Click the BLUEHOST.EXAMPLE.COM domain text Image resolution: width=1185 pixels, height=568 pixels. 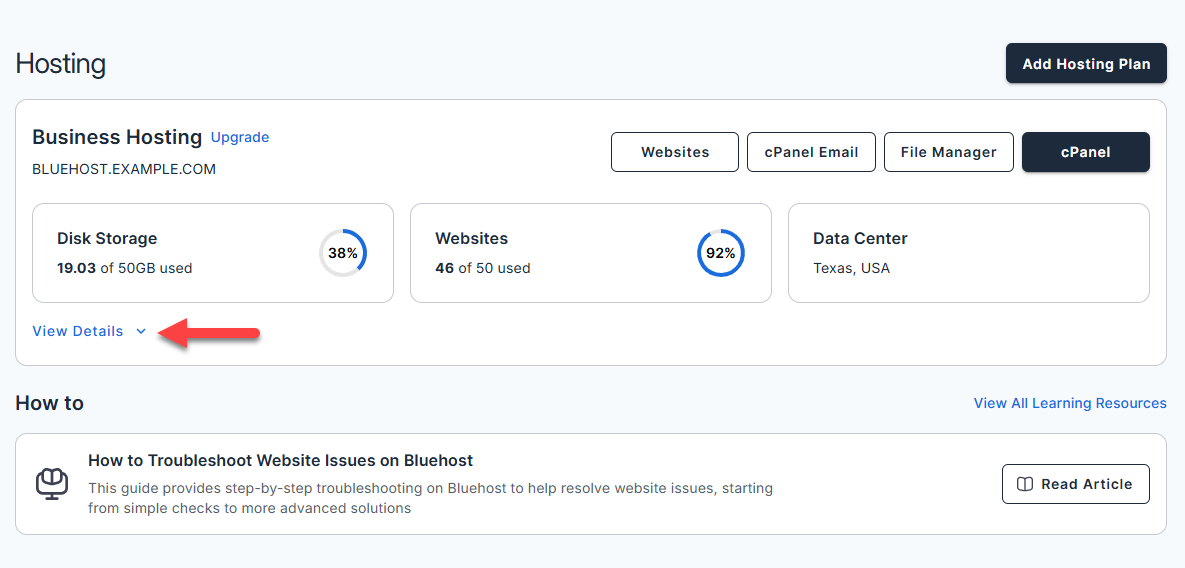point(124,169)
